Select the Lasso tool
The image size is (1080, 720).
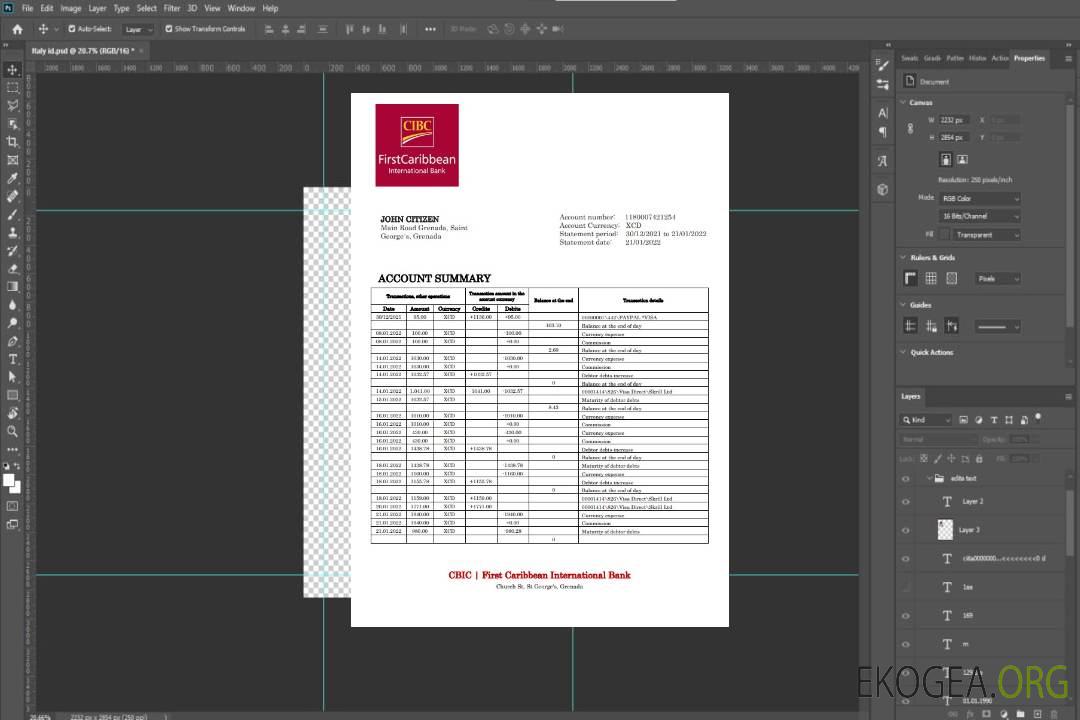click(x=12, y=105)
